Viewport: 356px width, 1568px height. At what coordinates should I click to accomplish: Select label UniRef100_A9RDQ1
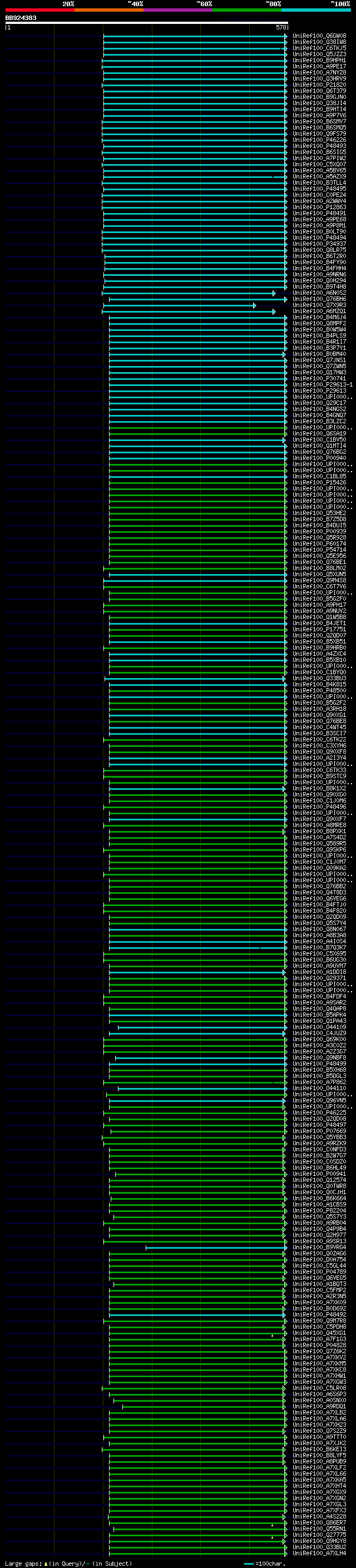click(319, 1407)
